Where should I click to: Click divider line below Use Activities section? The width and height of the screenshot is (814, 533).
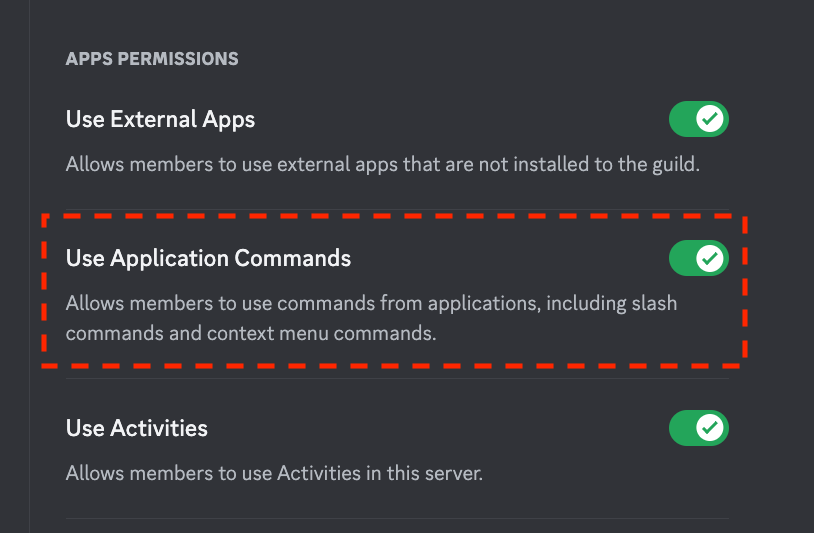coord(397,518)
